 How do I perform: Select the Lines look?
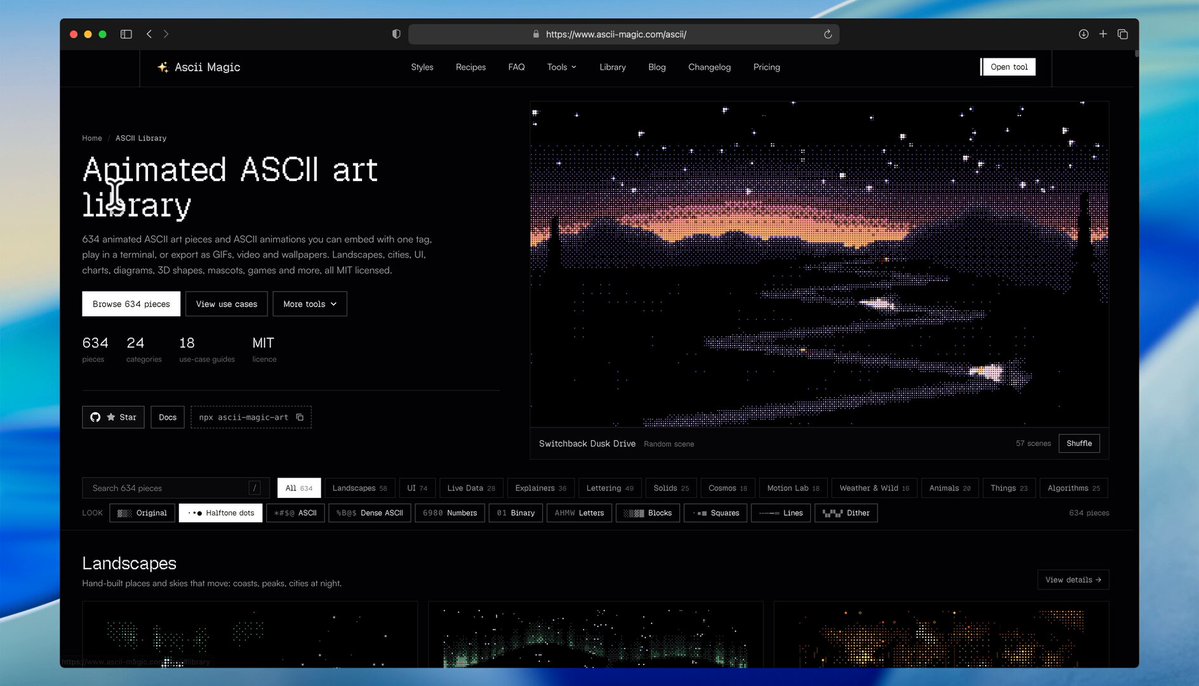(x=781, y=513)
